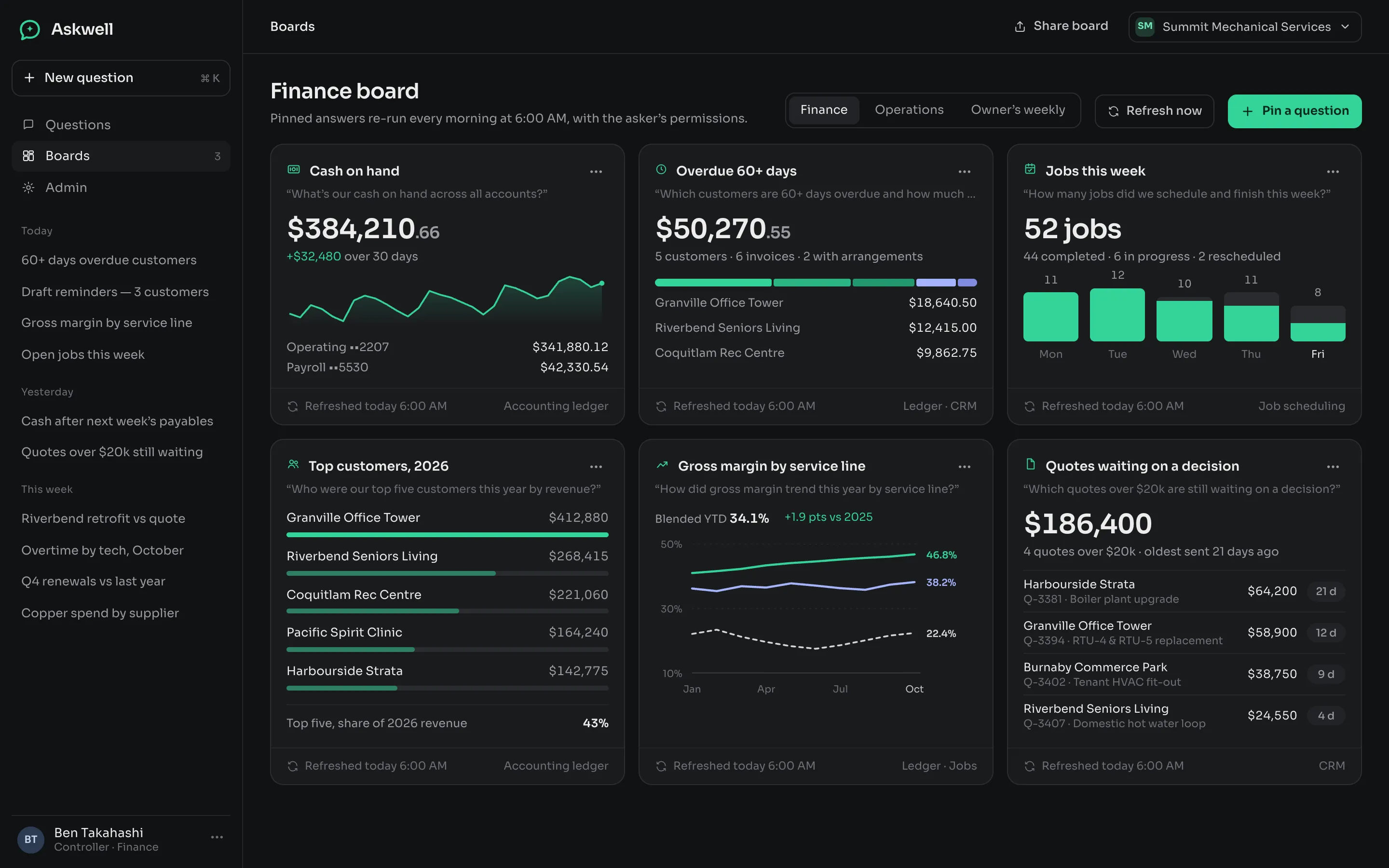Open Questions in the sidebar

click(x=121, y=125)
